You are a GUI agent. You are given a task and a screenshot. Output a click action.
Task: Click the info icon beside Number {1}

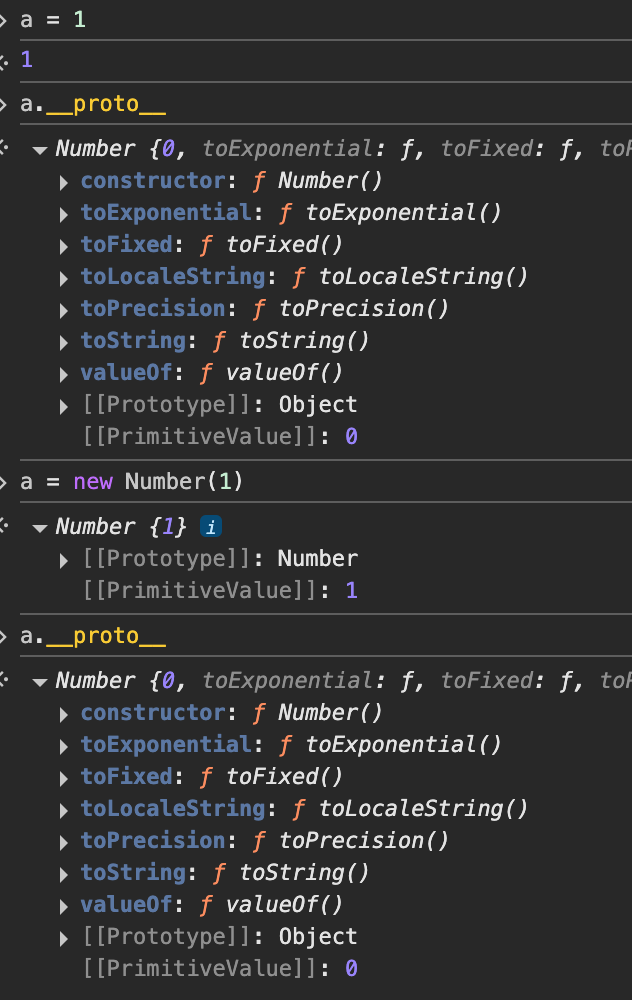[210, 526]
